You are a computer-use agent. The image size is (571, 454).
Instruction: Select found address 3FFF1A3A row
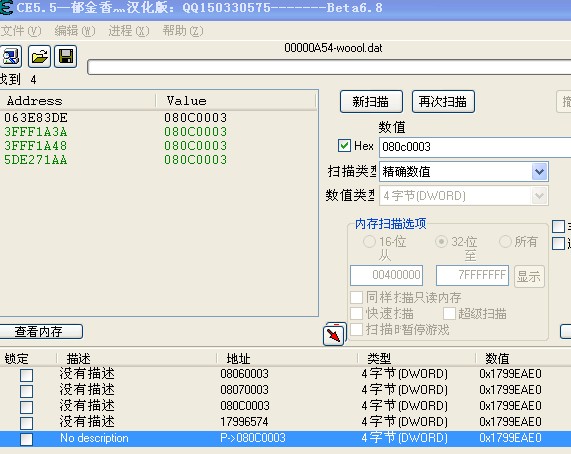point(159,132)
